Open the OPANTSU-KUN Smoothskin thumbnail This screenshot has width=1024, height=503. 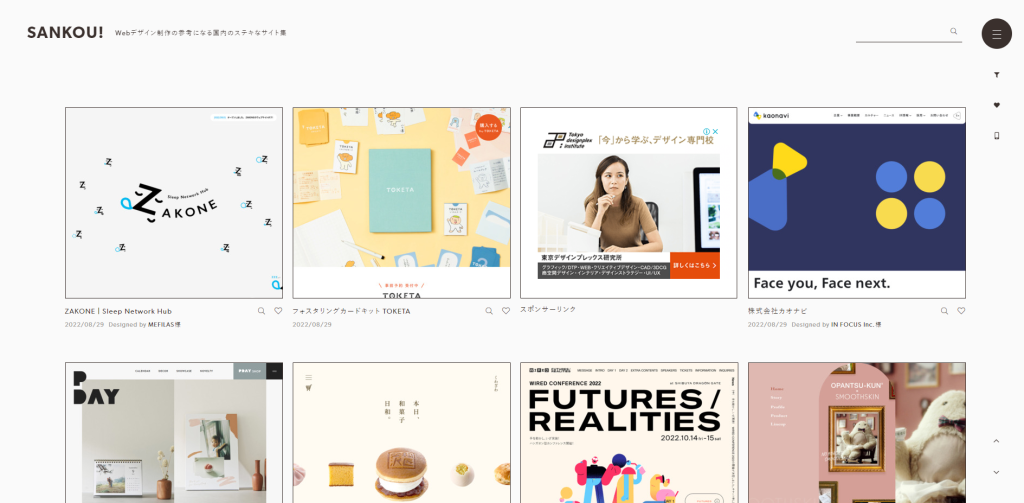tap(857, 432)
